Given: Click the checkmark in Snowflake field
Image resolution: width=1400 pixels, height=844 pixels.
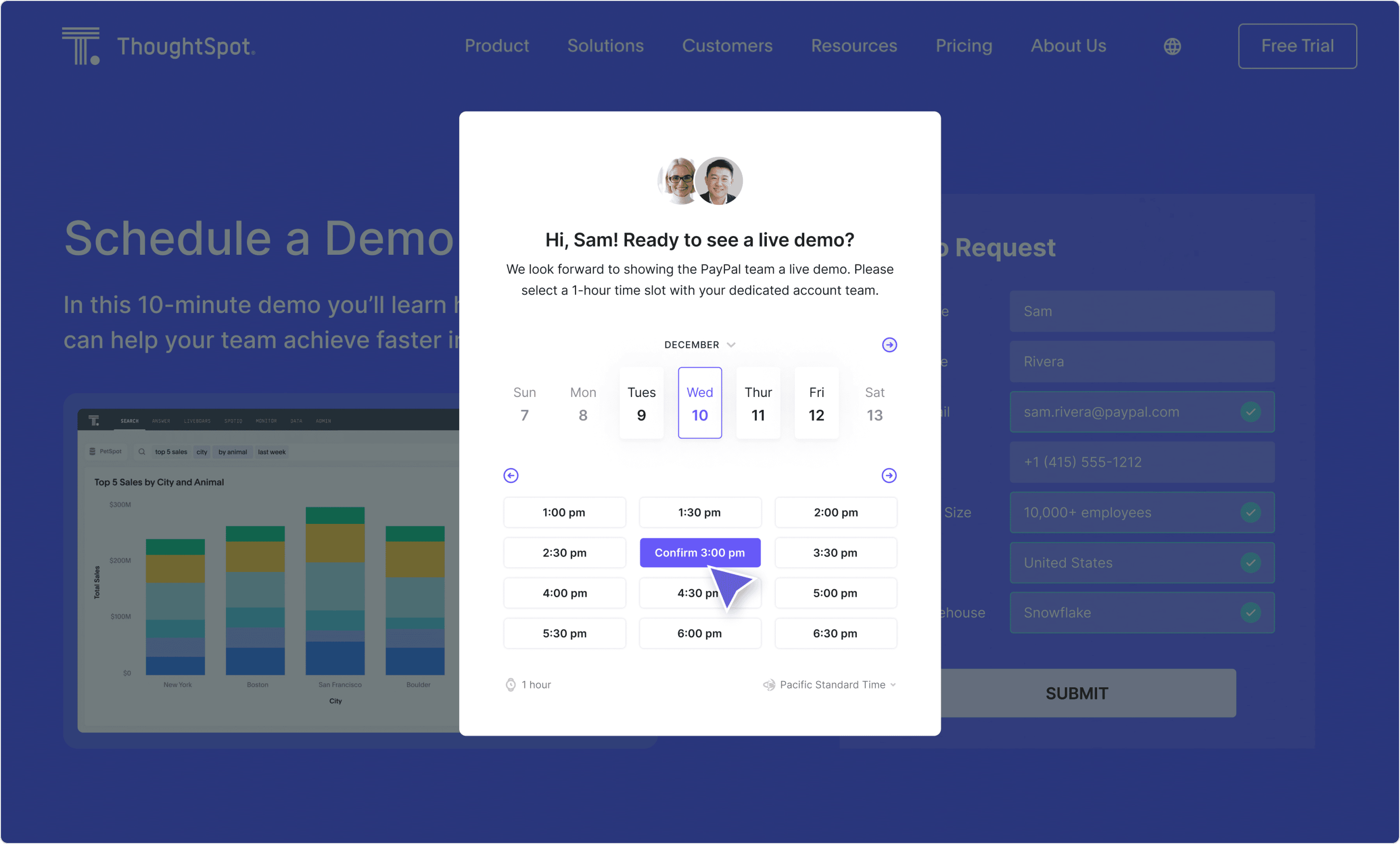Looking at the screenshot, I should click(1250, 613).
